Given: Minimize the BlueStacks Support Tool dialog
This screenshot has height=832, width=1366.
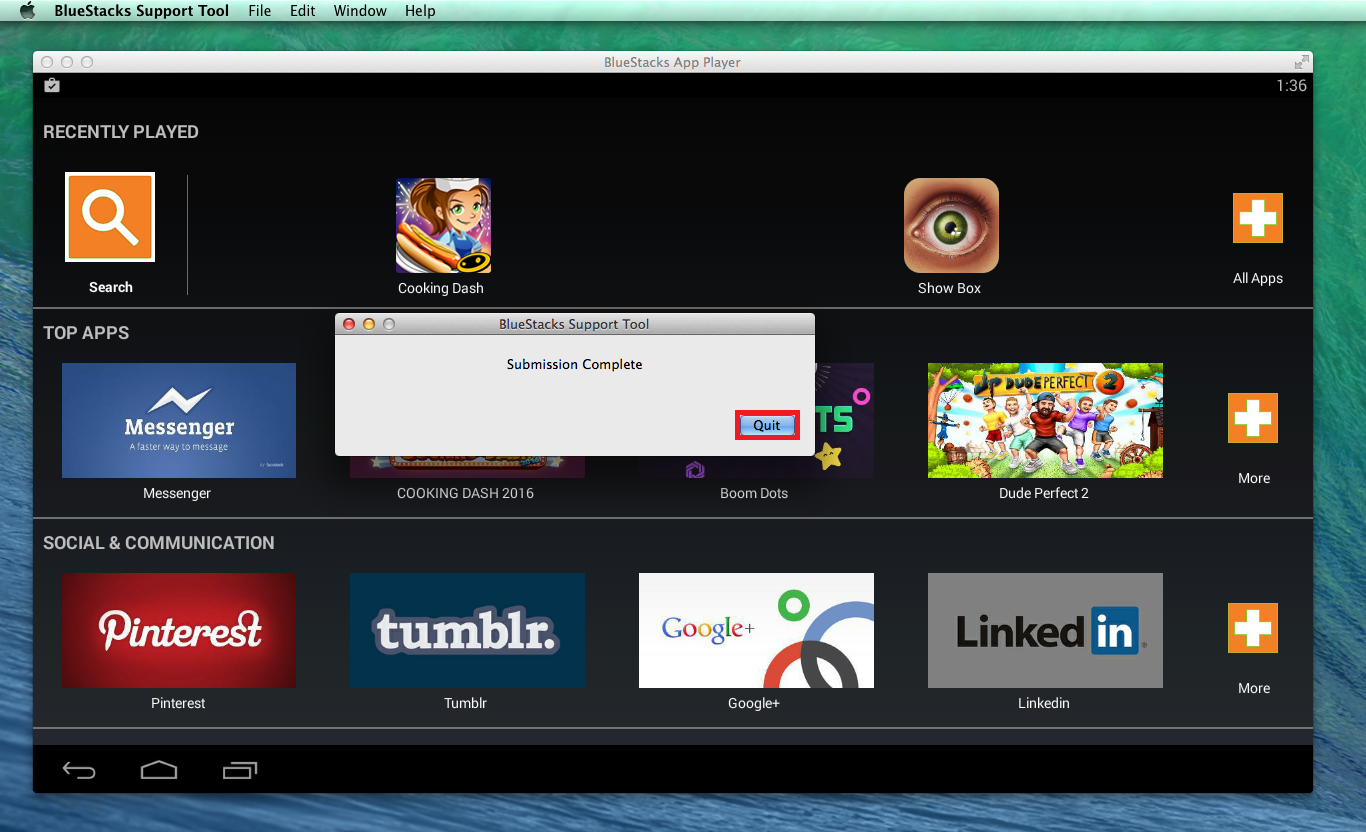Looking at the screenshot, I should coord(369,324).
